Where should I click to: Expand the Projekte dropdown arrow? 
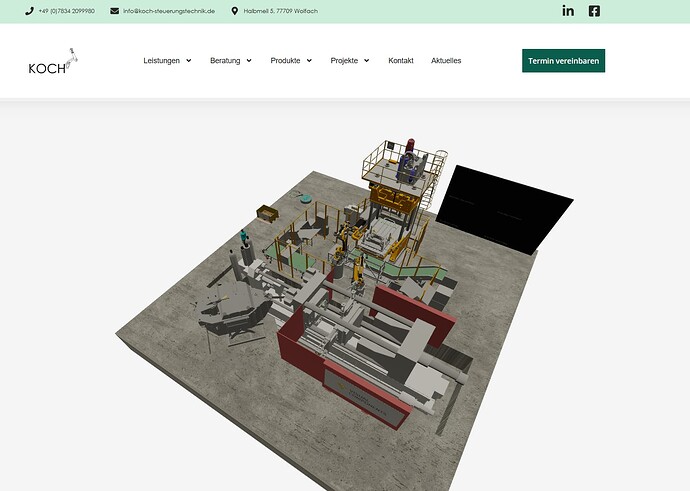[x=366, y=61]
